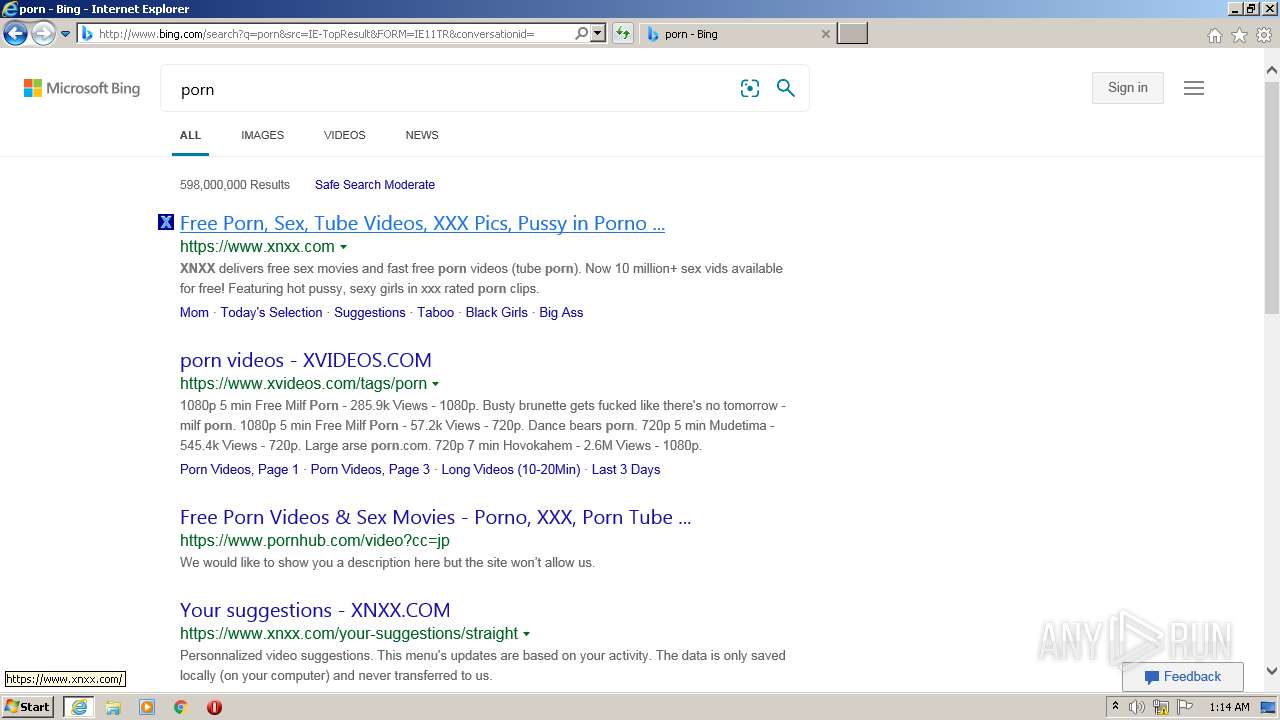
Task: Click the 'Long Videos (10-20Min)' sublink
Action: point(511,469)
